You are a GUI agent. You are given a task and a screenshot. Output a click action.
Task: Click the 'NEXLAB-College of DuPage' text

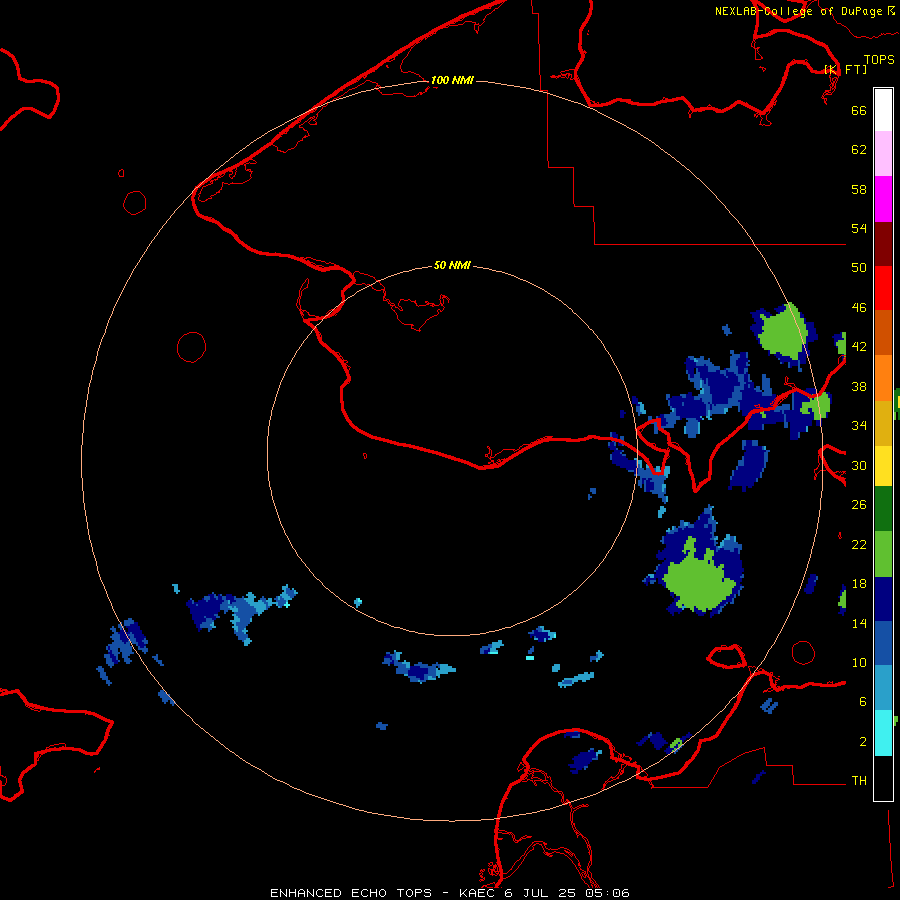pyautogui.click(x=798, y=11)
